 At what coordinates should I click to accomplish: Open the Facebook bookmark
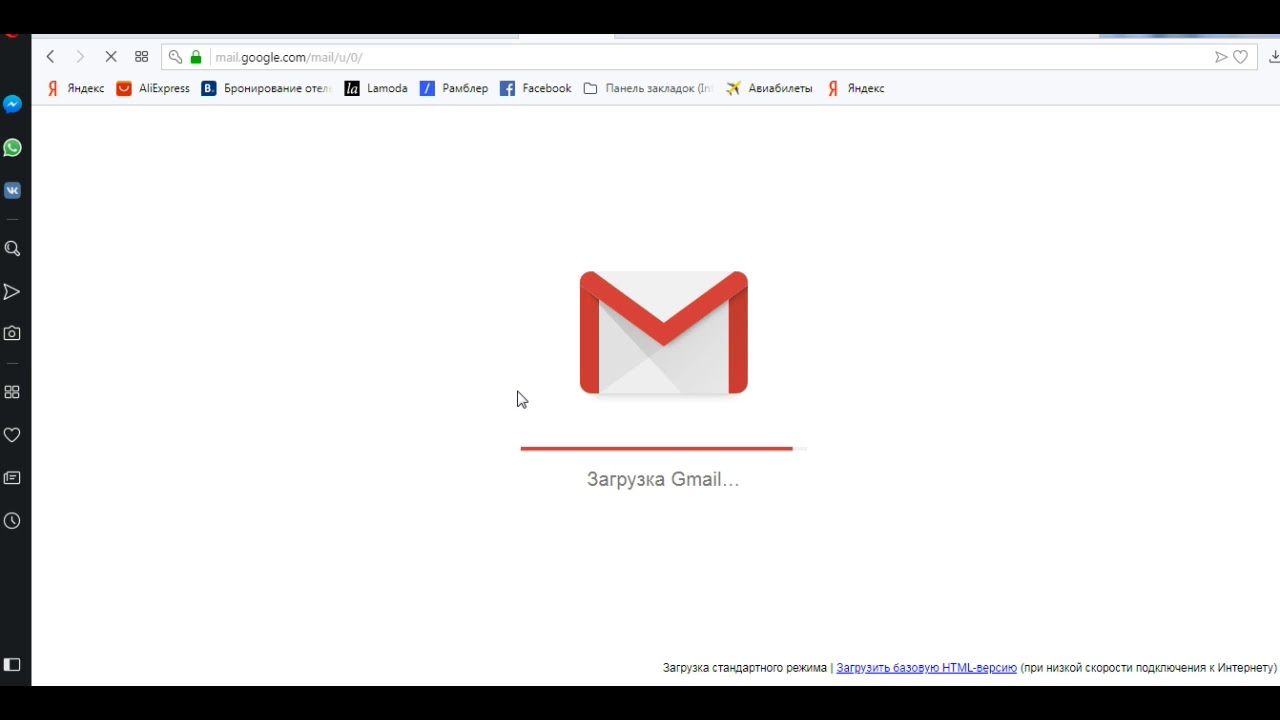pos(536,88)
